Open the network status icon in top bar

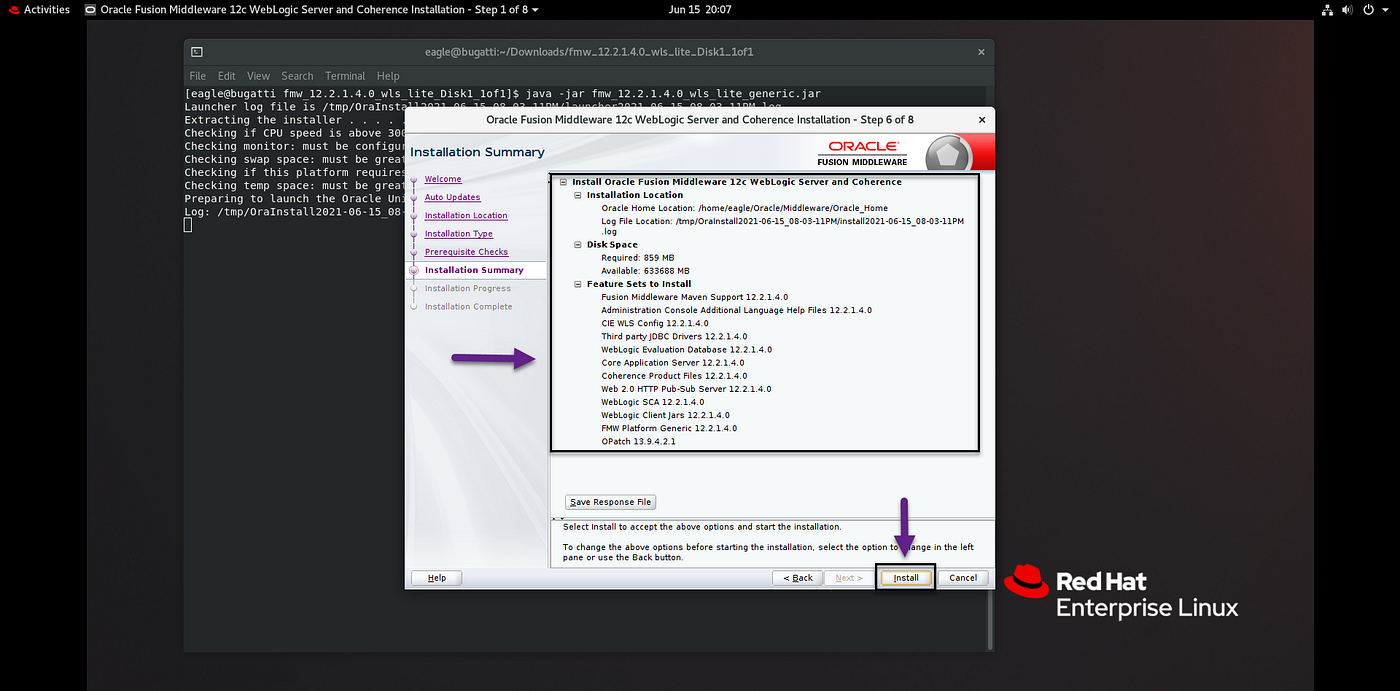[1327, 9]
